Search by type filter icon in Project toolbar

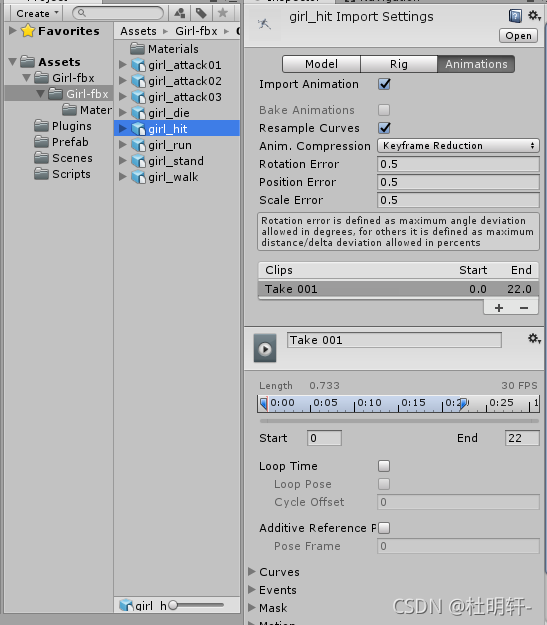pyautogui.click(x=180, y=13)
